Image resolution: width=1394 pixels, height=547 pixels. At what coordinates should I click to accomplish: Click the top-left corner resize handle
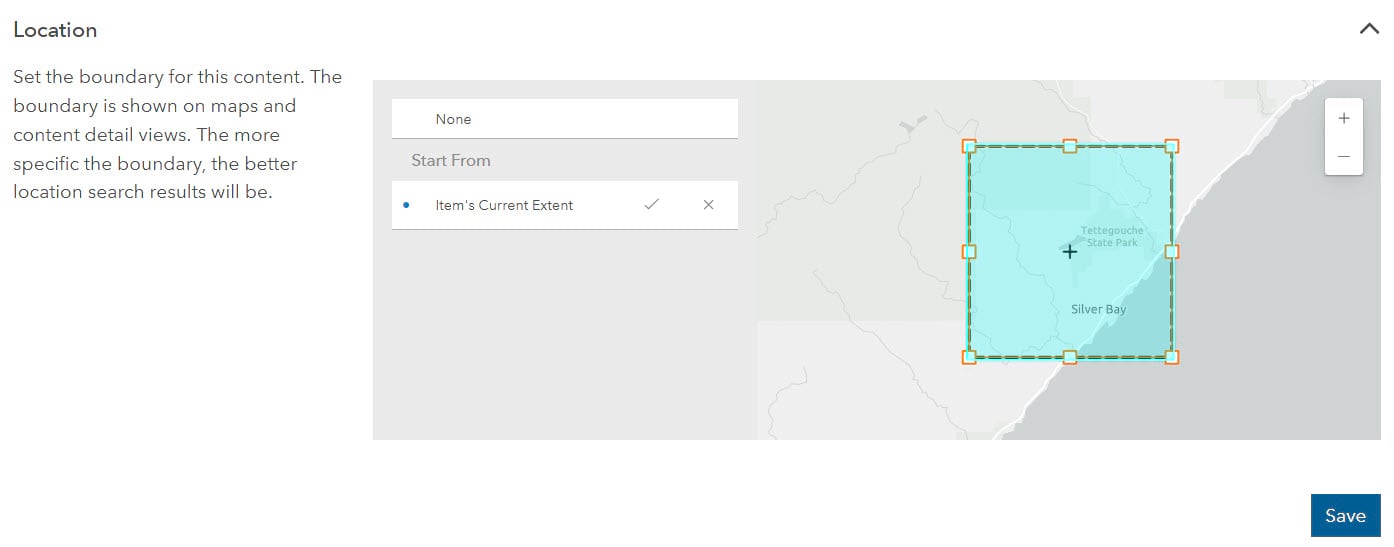(x=969, y=146)
